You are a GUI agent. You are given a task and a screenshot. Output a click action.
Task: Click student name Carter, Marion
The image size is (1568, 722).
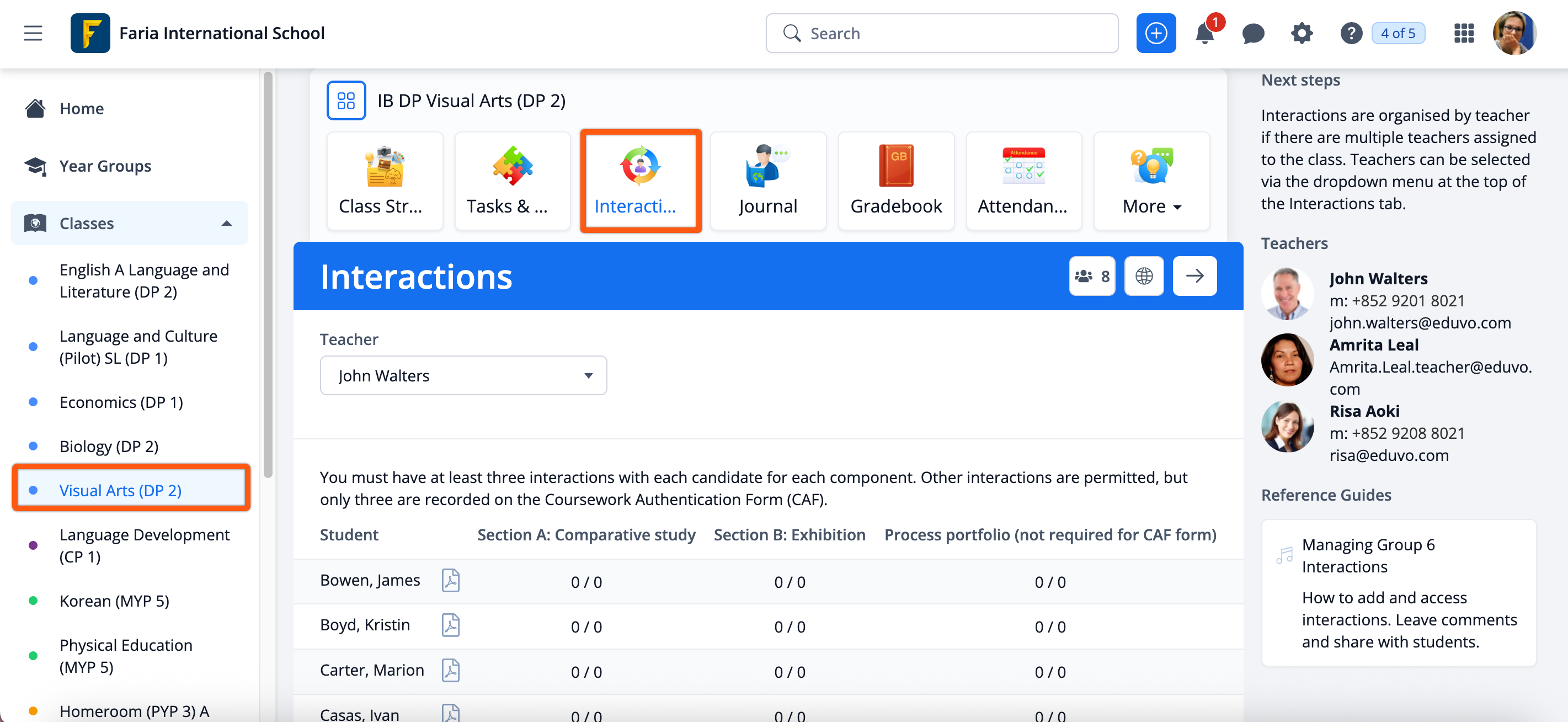(x=372, y=670)
